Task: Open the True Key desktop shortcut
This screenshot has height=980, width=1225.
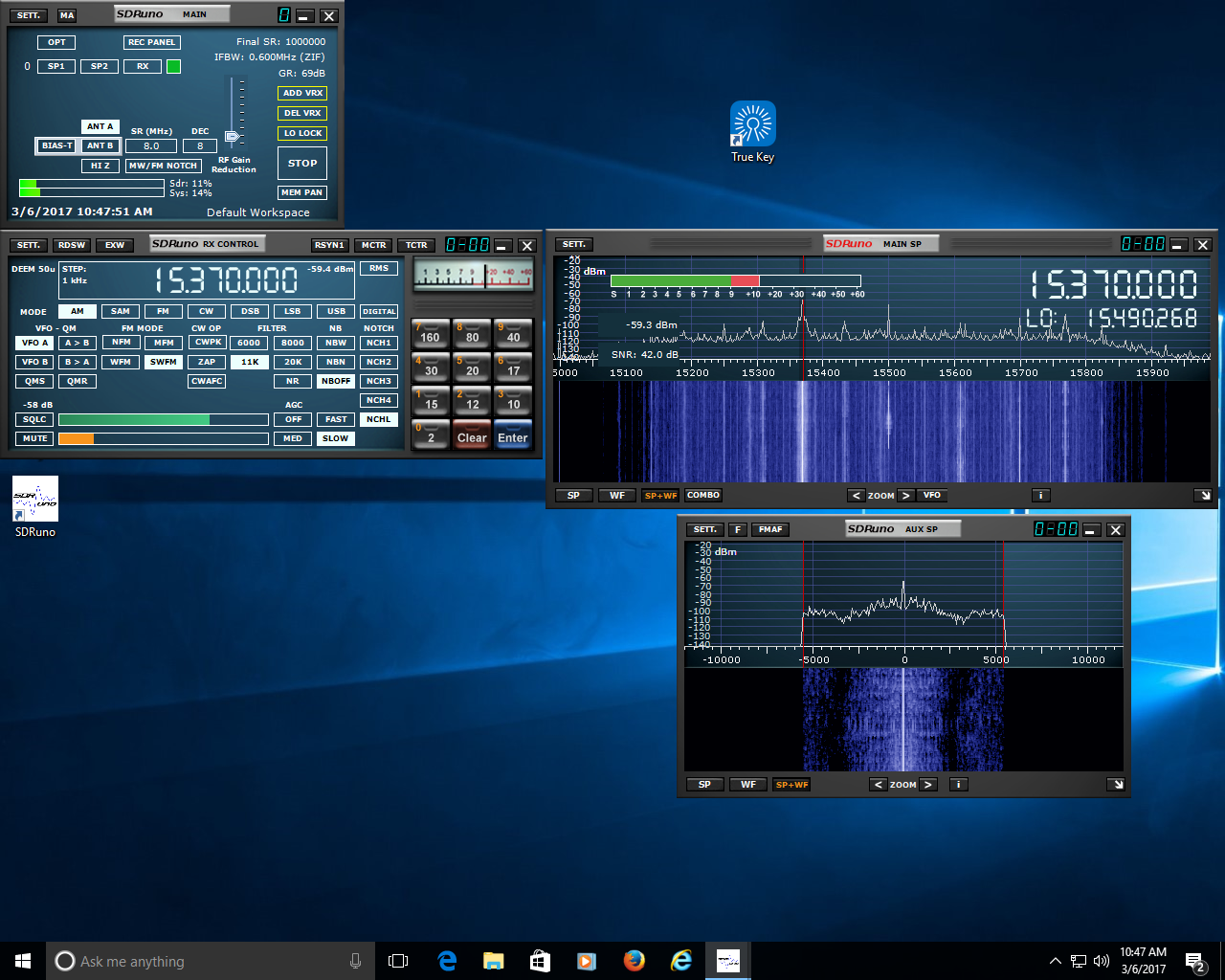Action: (753, 132)
